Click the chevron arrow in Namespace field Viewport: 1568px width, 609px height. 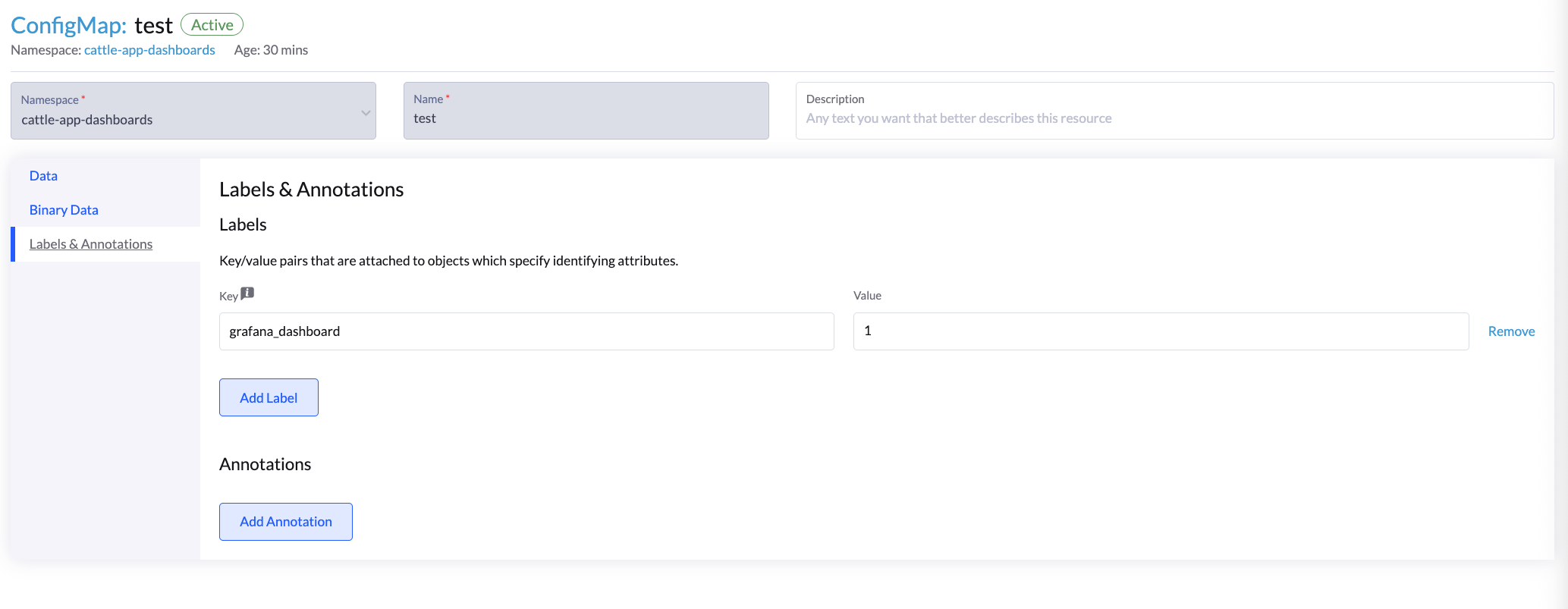coord(366,113)
